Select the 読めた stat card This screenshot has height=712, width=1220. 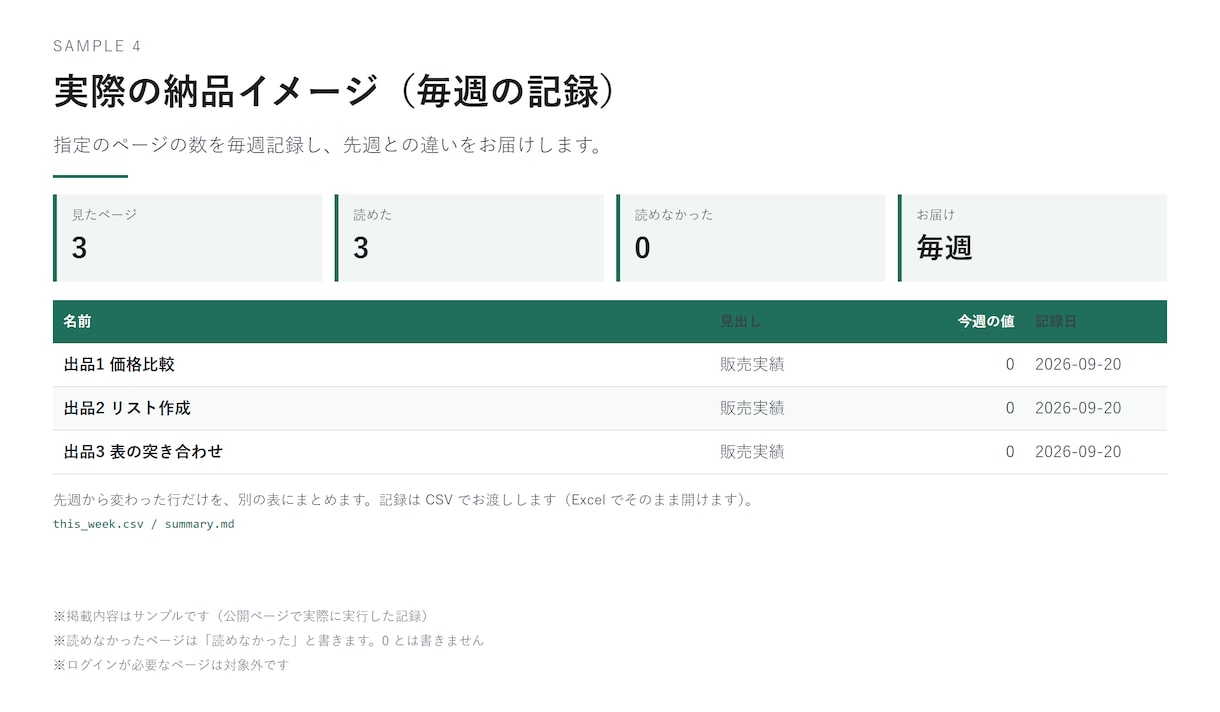click(x=469, y=238)
